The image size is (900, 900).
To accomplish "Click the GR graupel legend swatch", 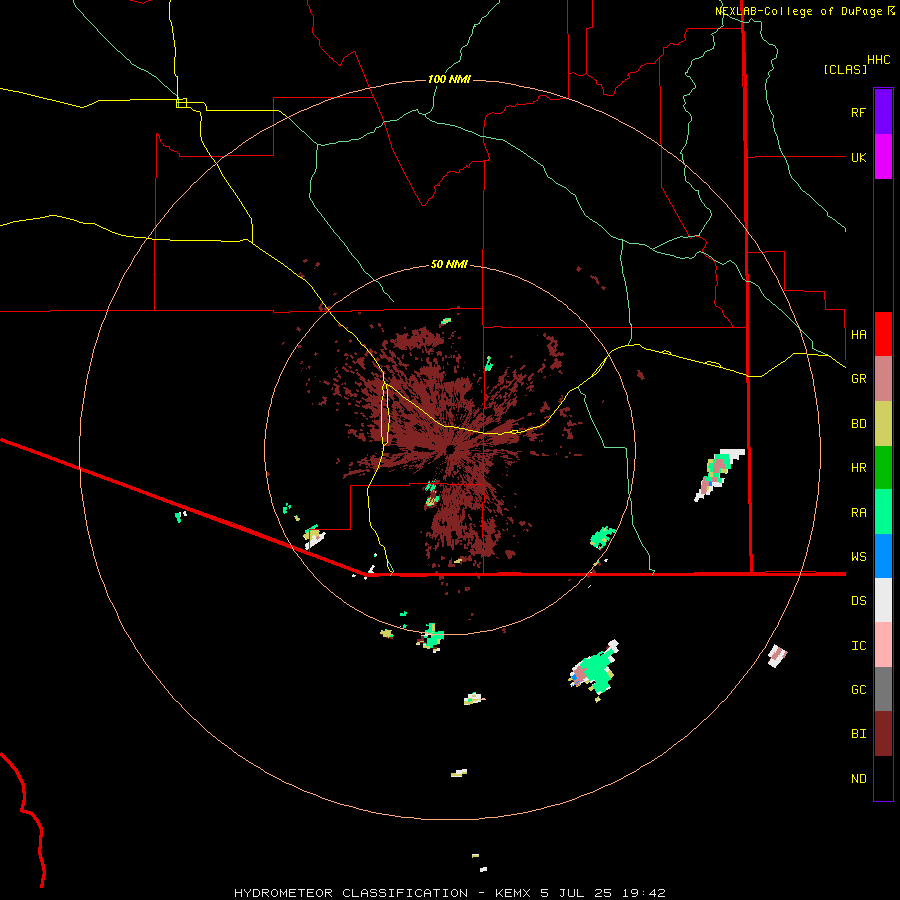I will tap(883, 379).
